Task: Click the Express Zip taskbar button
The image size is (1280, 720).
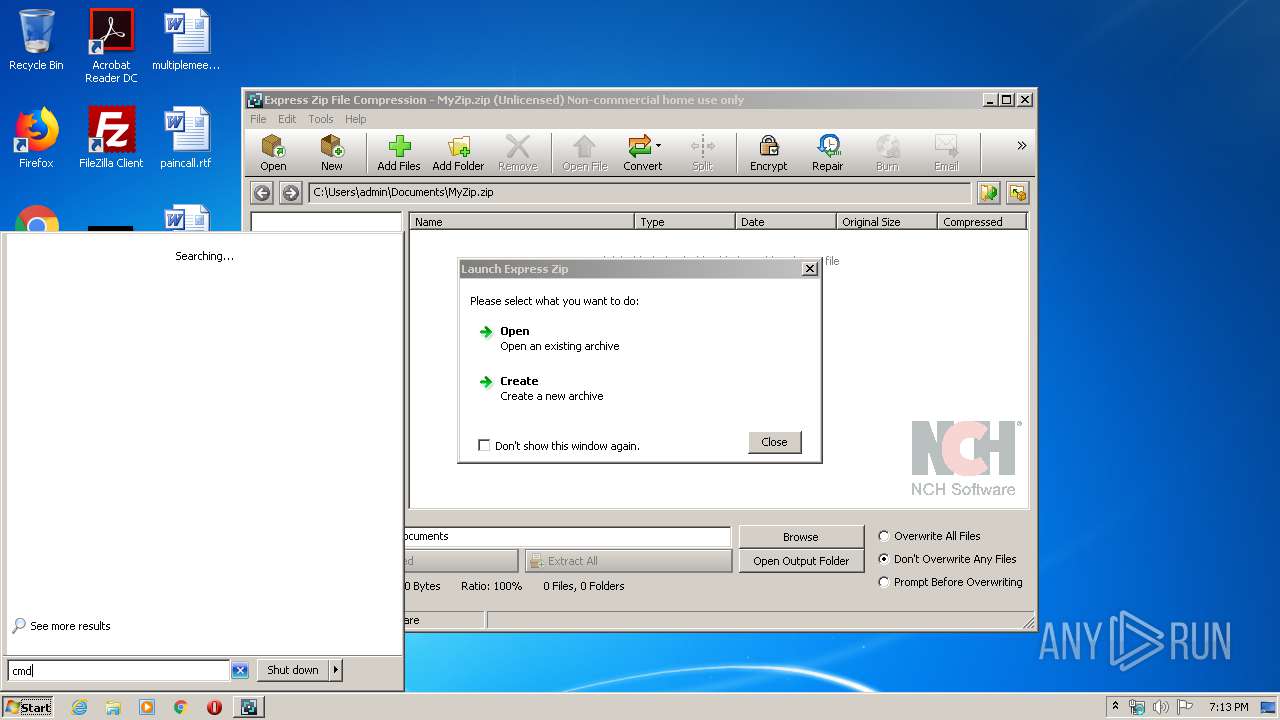Action: (249, 707)
